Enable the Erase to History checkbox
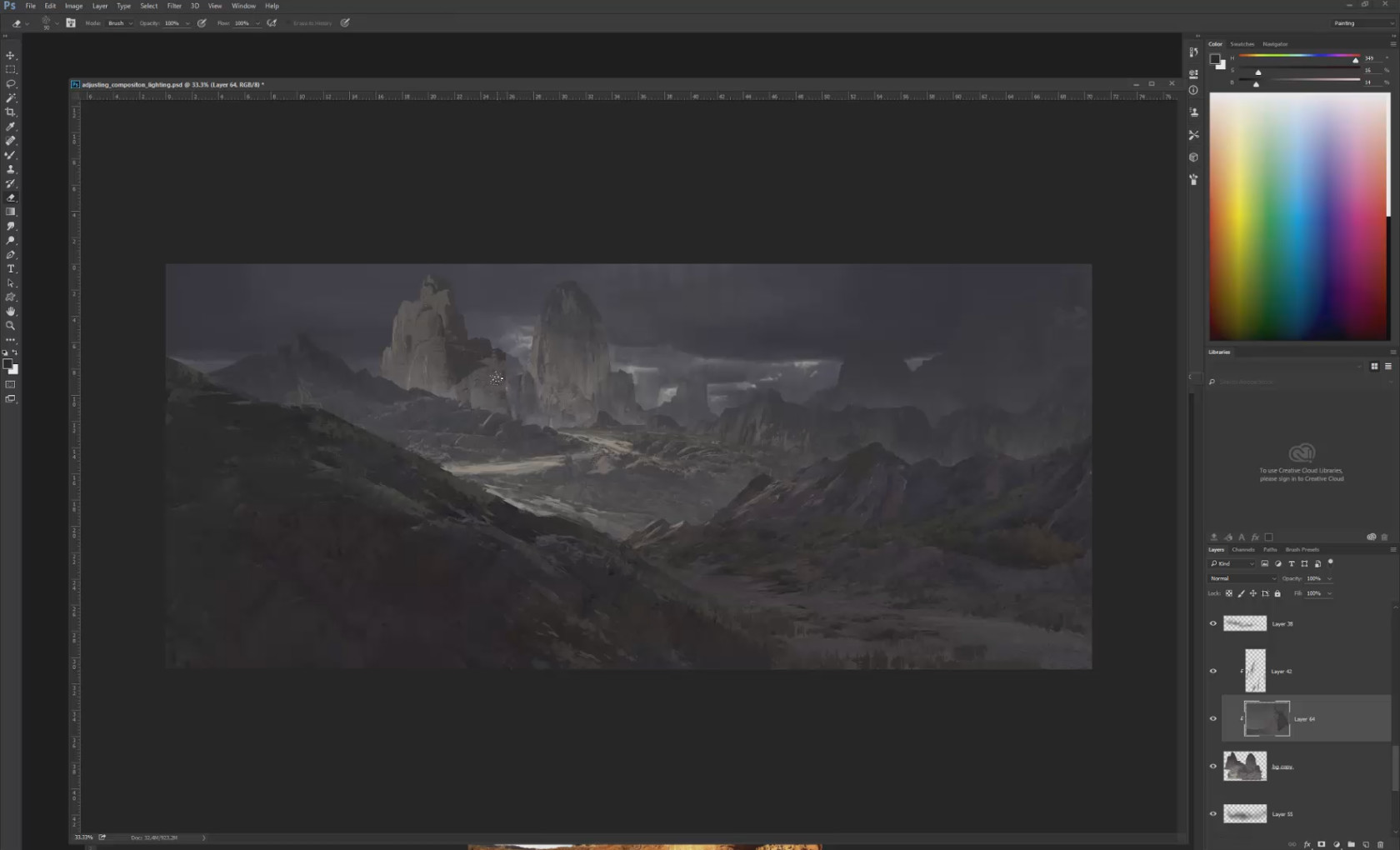 click(288, 23)
